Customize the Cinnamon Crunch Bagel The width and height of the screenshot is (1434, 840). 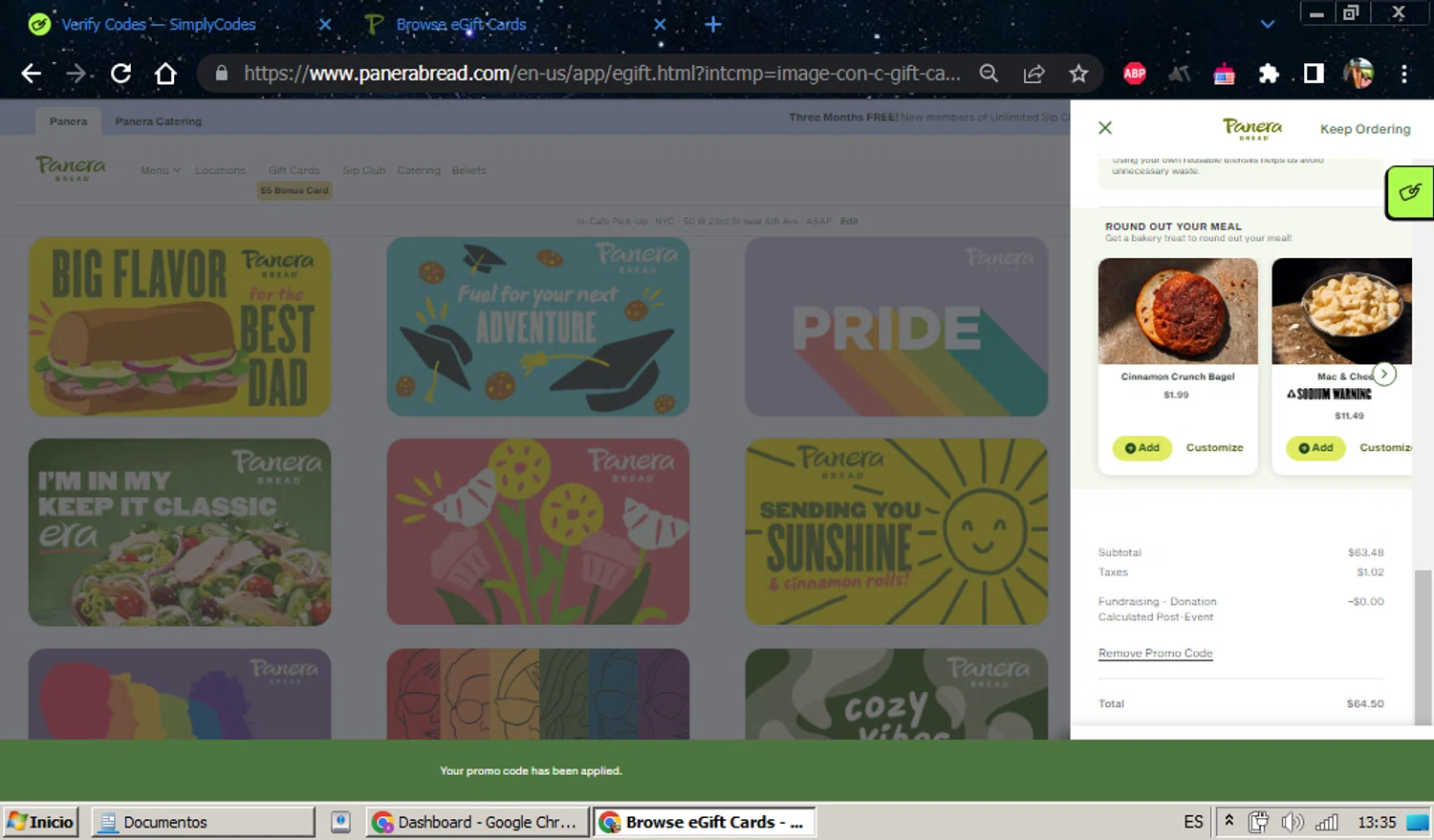(1214, 447)
